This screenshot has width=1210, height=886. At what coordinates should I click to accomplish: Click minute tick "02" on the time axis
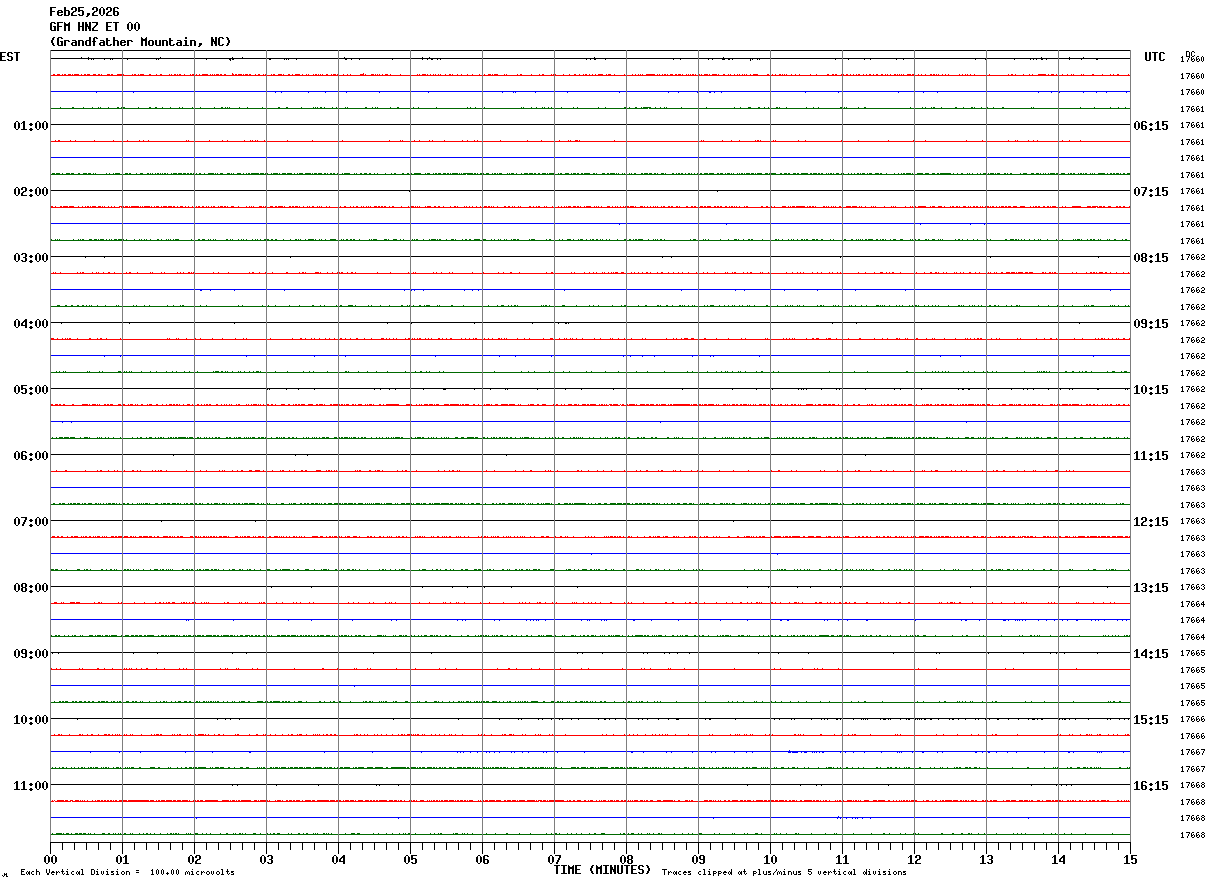(194, 858)
